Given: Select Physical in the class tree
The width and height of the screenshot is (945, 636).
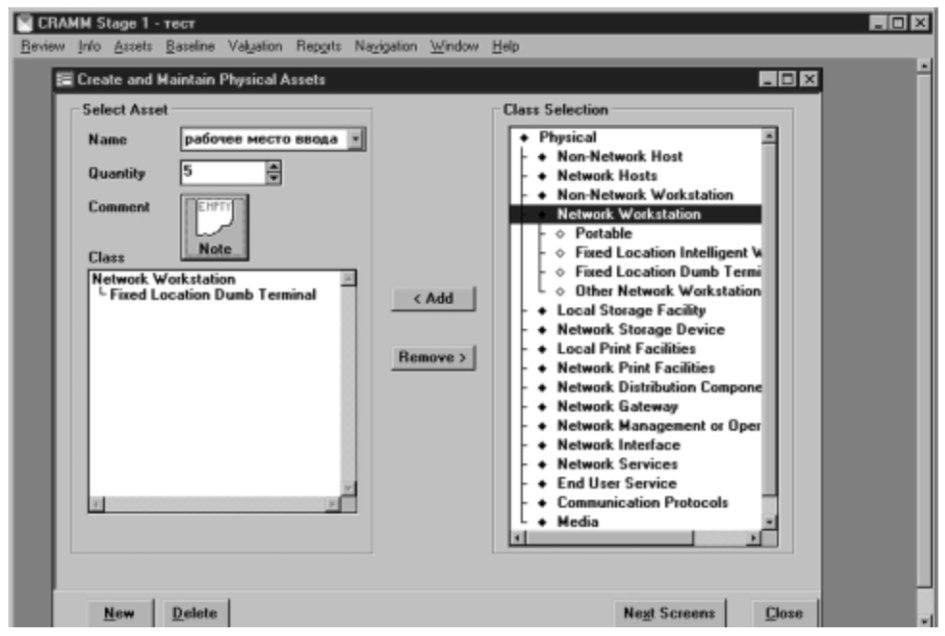Looking at the screenshot, I should [568, 137].
